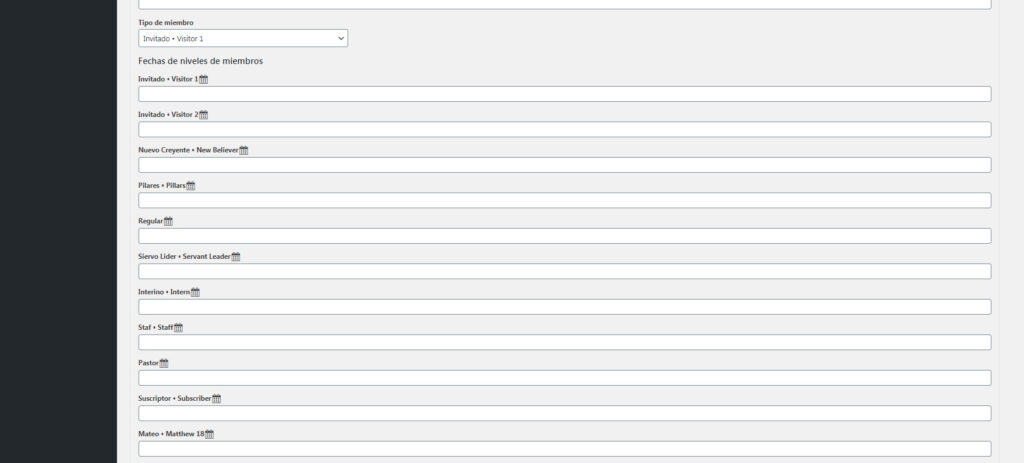
Task: Open calendar icon for Mateo • Matthew 18
Action: pyautogui.click(x=210, y=434)
